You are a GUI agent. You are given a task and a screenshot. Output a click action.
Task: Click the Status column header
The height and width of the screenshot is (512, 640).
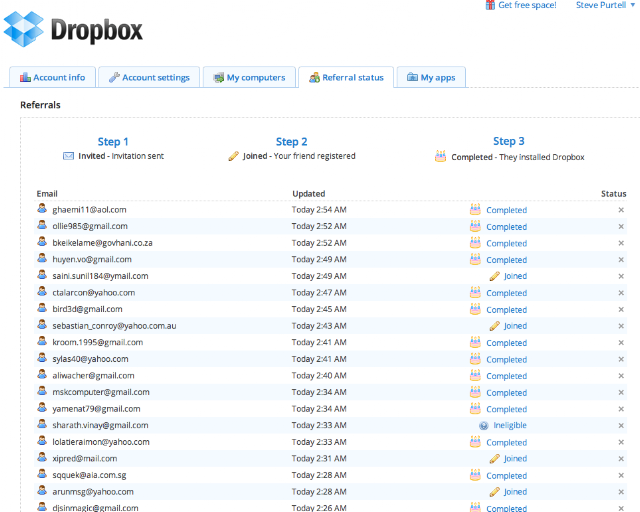point(613,194)
